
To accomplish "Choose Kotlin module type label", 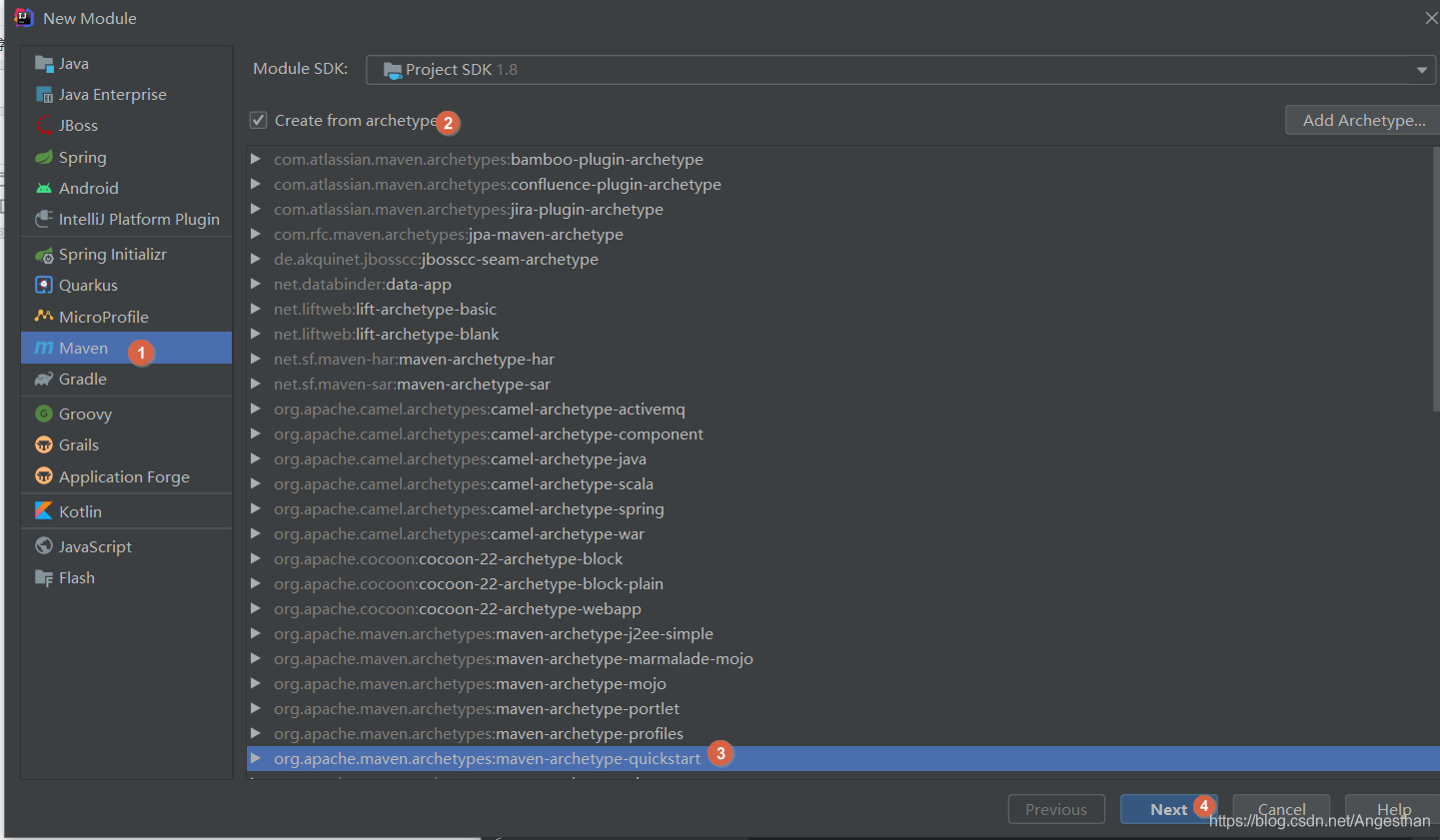I will 80,511.
